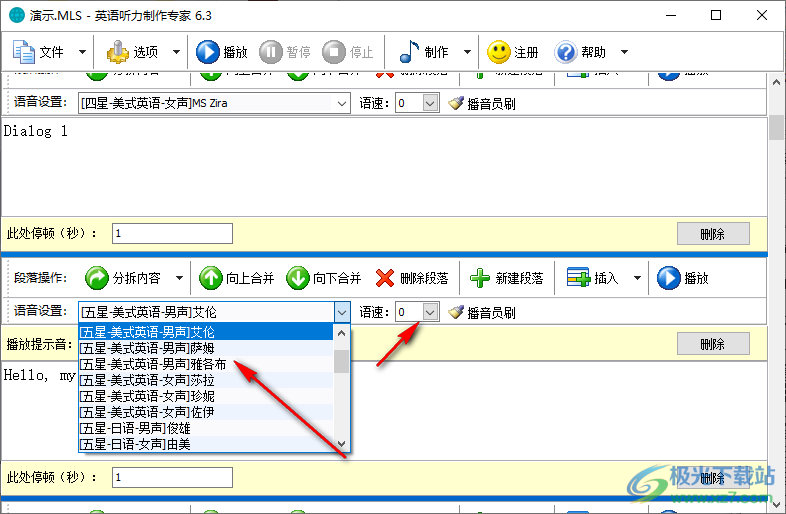Open the upper voice dropdown showing MS Zira

(x=341, y=103)
